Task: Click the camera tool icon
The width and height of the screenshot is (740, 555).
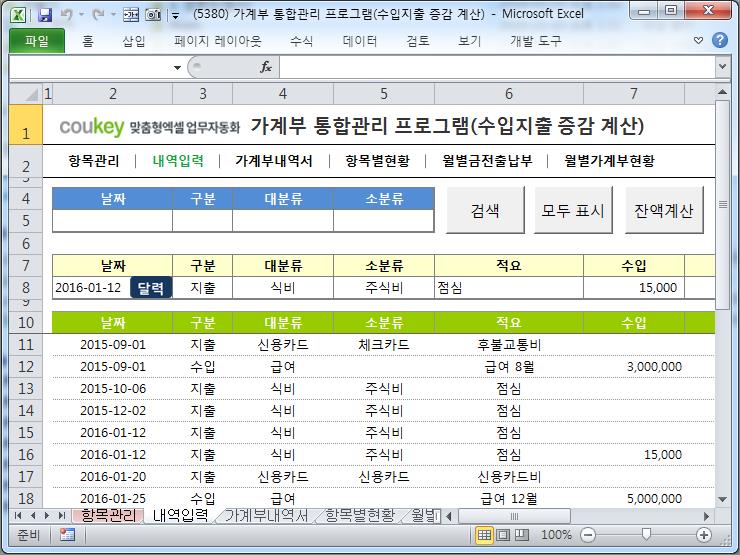Action: click(x=153, y=15)
